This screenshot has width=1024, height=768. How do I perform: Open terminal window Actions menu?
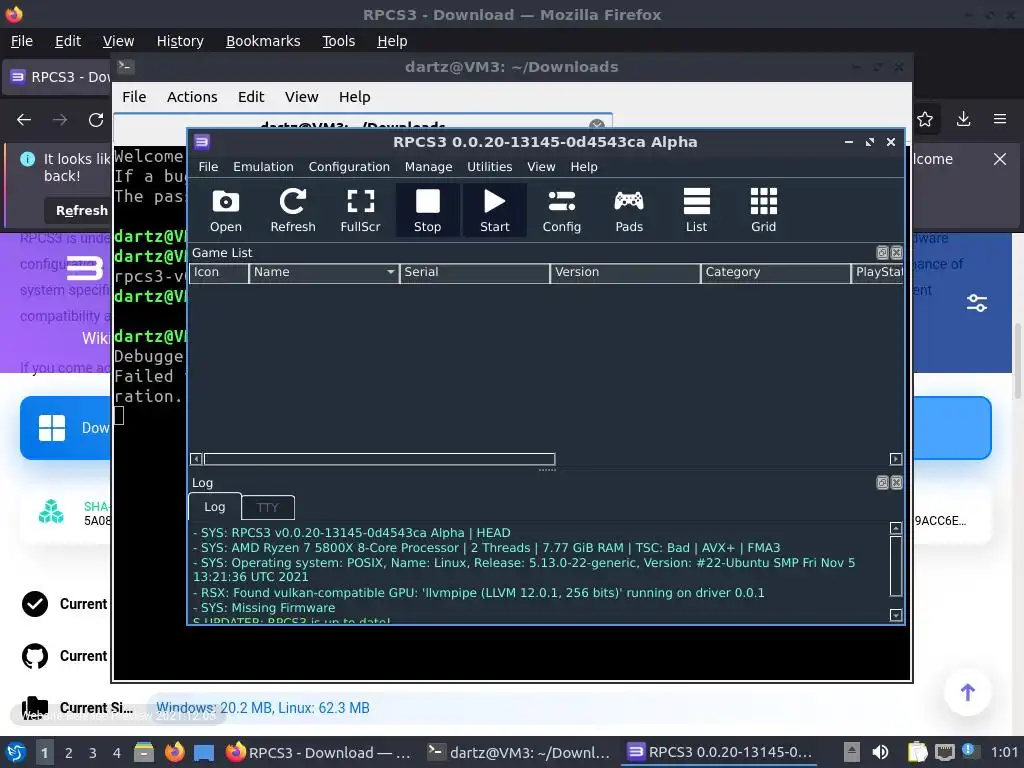[x=192, y=97]
